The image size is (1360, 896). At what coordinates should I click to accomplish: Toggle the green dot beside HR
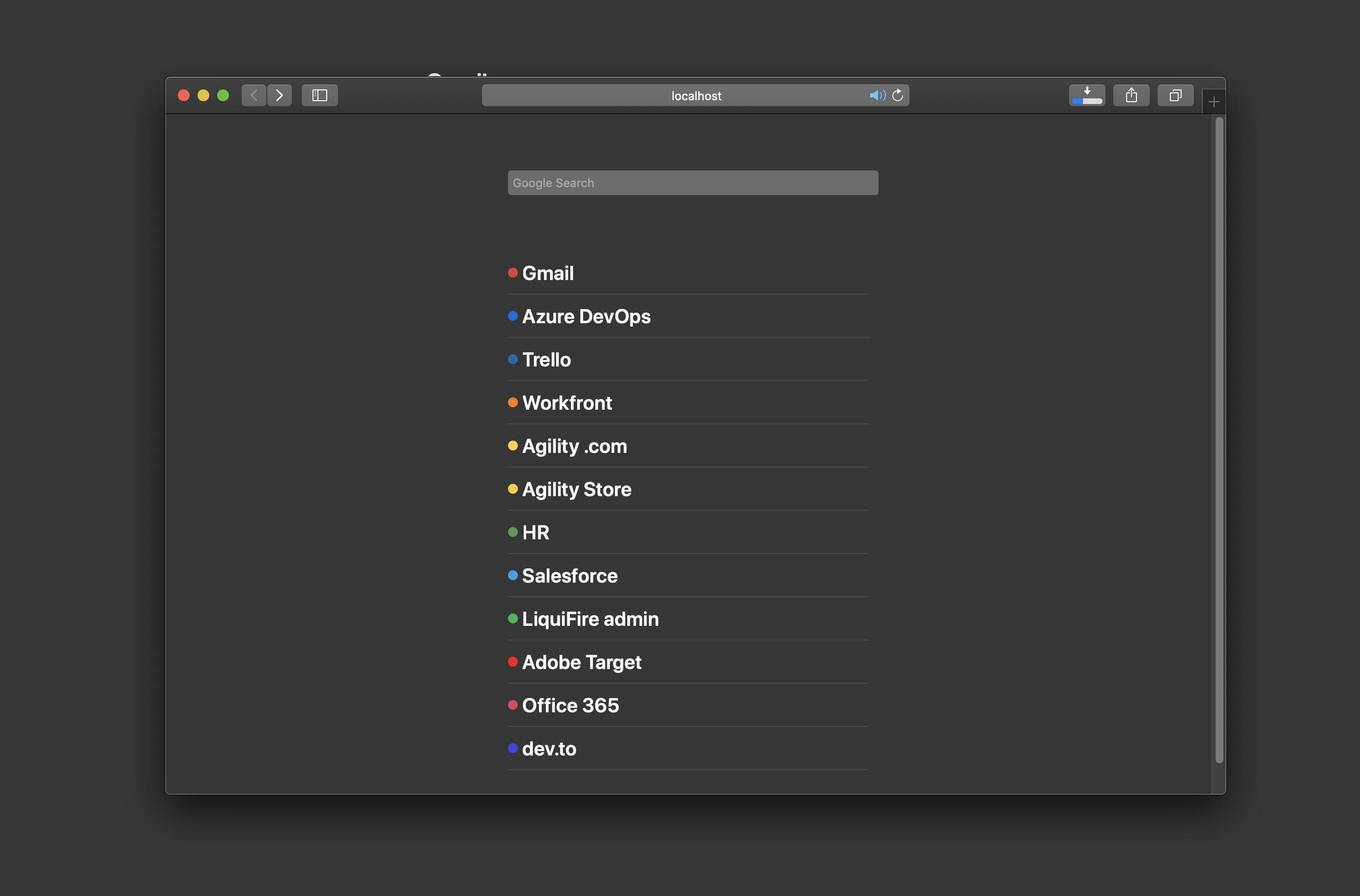[512, 532]
